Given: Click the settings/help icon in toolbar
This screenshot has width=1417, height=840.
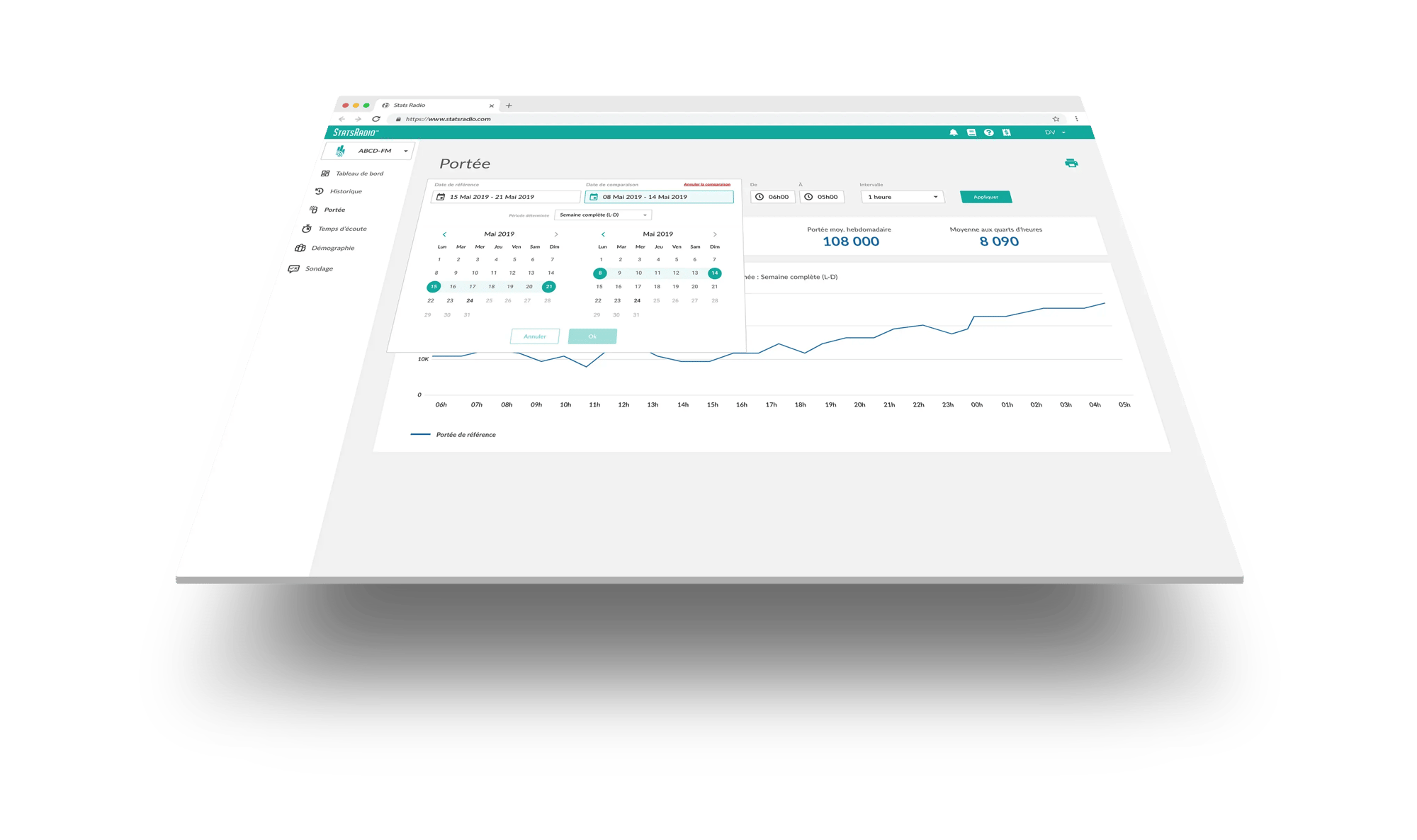Looking at the screenshot, I should [992, 133].
